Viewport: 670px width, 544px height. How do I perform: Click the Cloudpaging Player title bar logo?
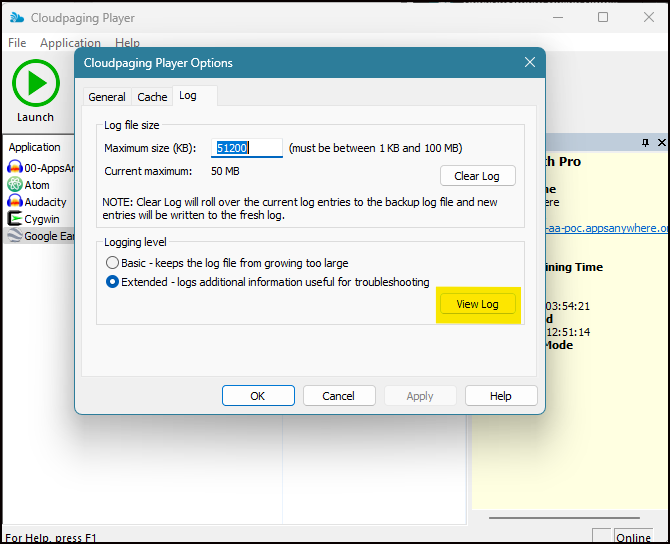tap(15, 17)
